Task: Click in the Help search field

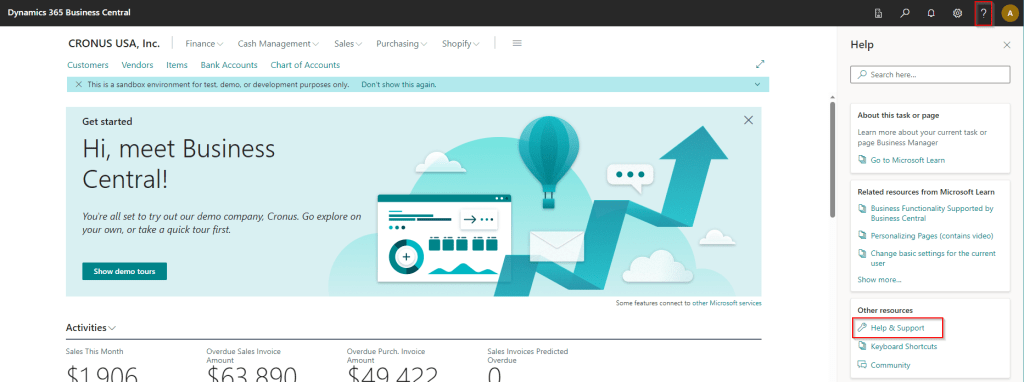Action: tap(930, 74)
